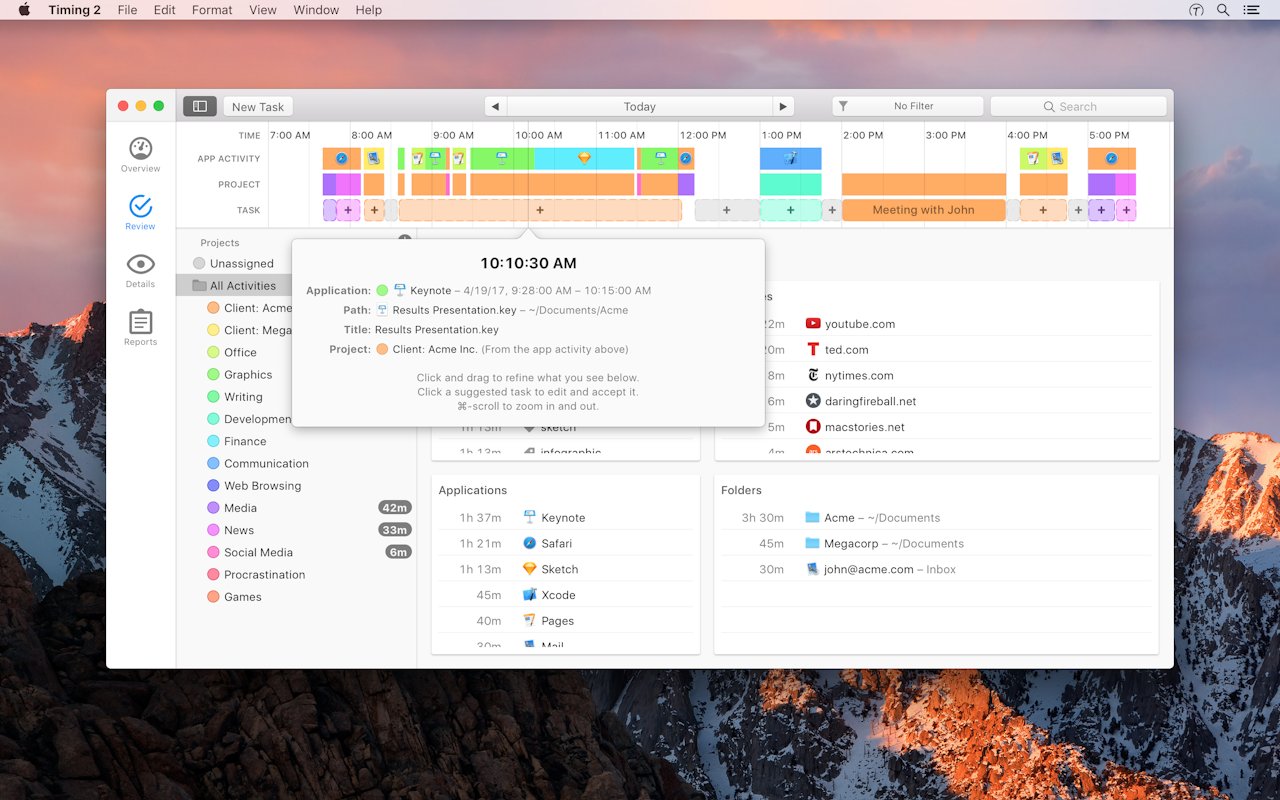Toggle the sidebar panel icon next to New Task
The width and height of the screenshot is (1280, 800).
coord(199,106)
